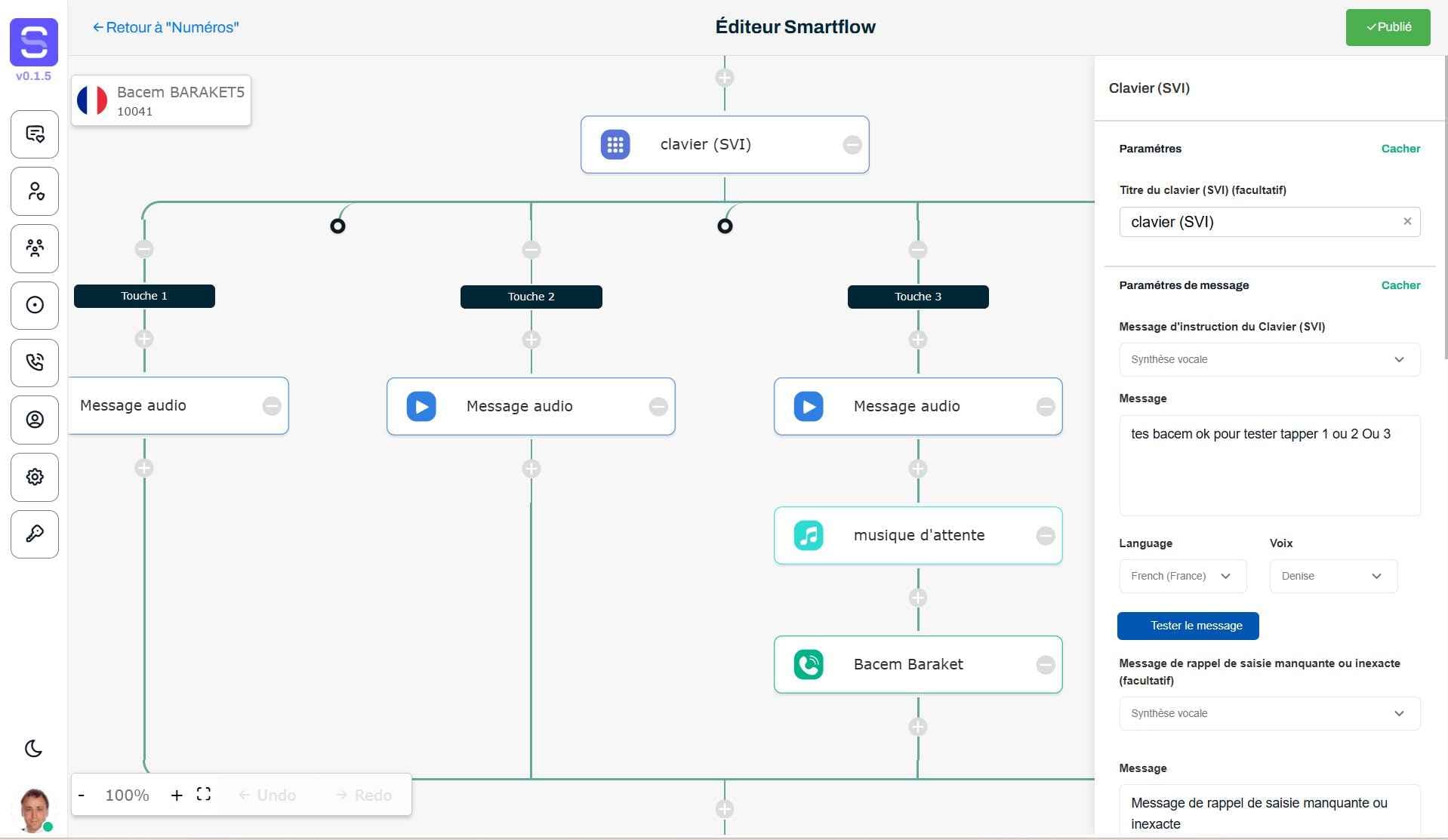The height and width of the screenshot is (840, 1448).
Task: Open the groups panel in the sidebar
Action: click(x=34, y=248)
